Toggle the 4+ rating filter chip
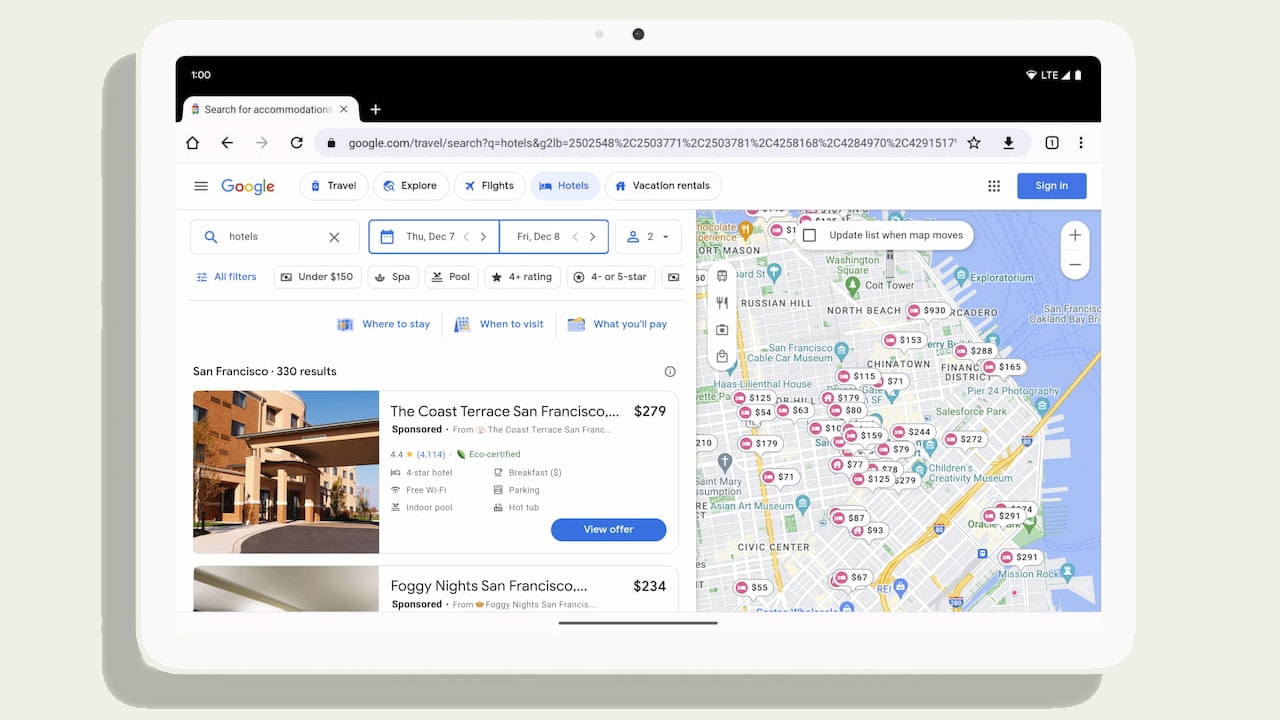The width and height of the screenshot is (1280, 720). [522, 277]
